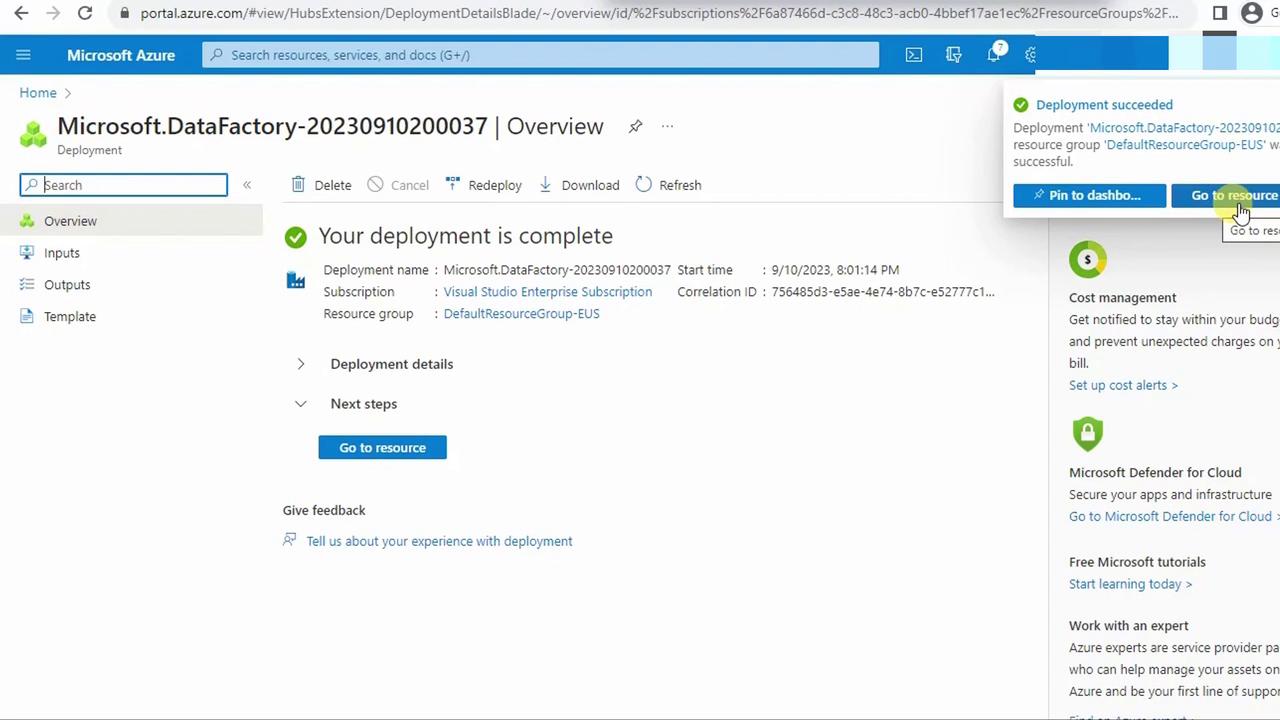
Task: Click the Start time value 9/10/2023, 8:01:14 PM
Action: [x=835, y=270]
